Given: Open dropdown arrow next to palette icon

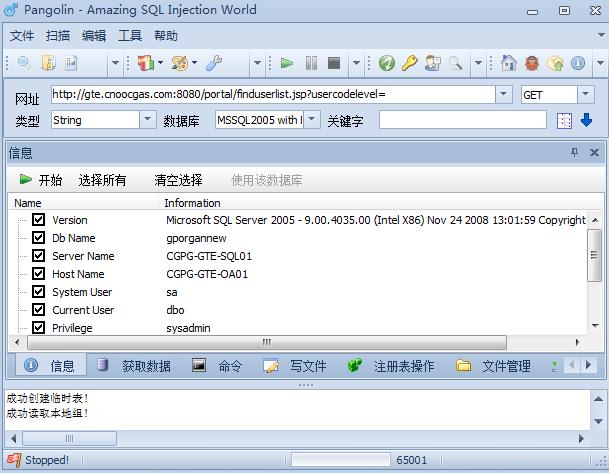Looking at the screenshot, I should (x=194, y=62).
